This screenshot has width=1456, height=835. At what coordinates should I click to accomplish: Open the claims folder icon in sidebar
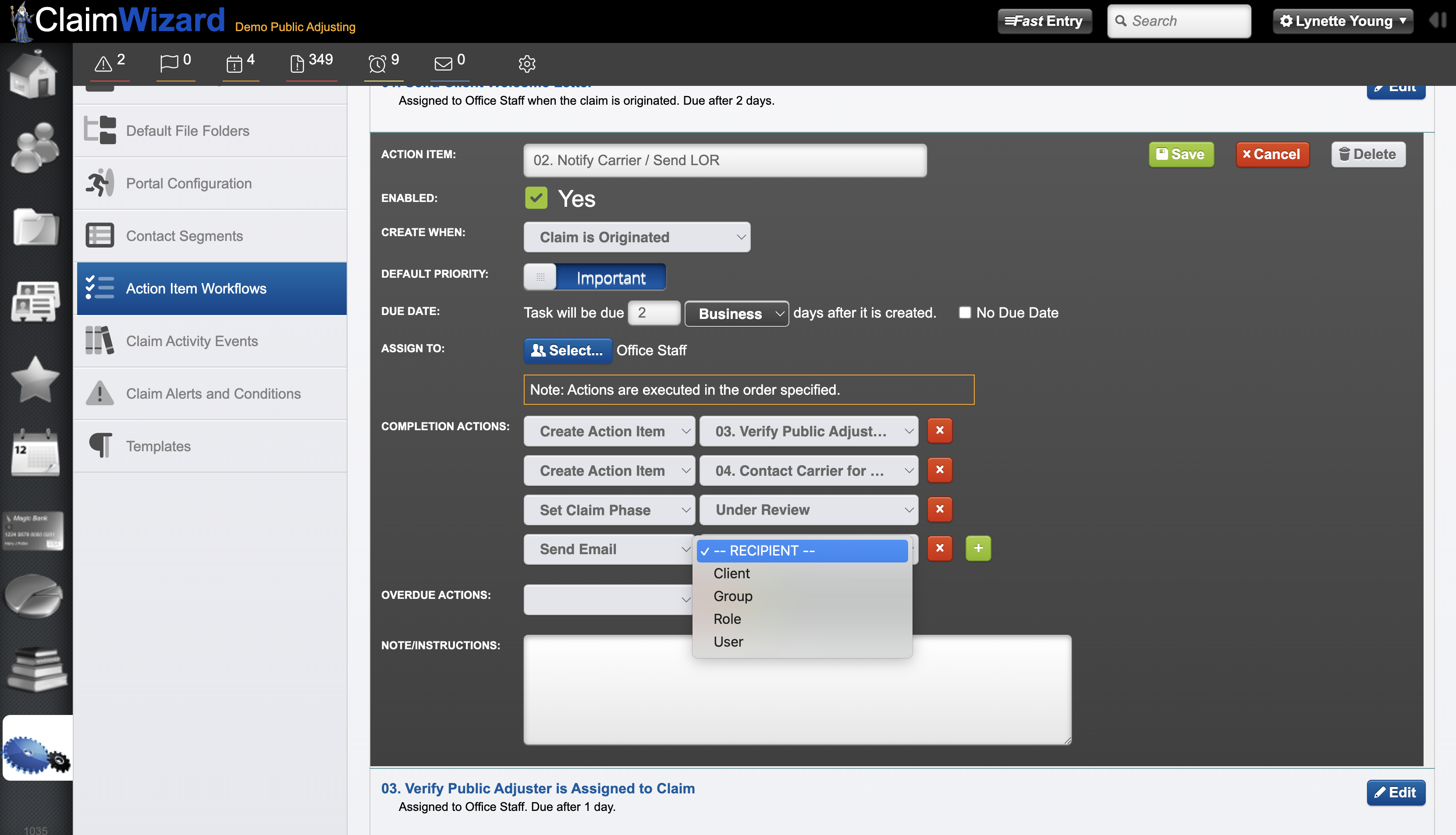tap(35, 226)
